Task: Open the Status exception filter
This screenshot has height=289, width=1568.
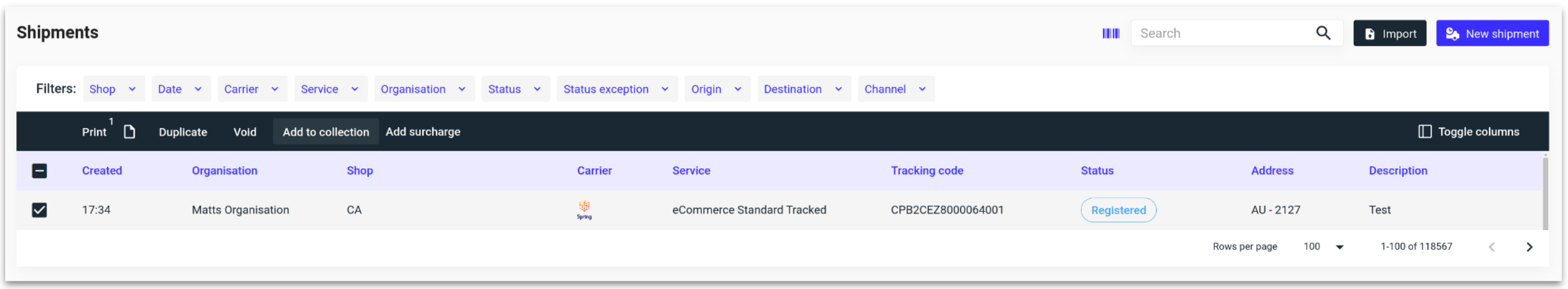Action: [x=615, y=89]
